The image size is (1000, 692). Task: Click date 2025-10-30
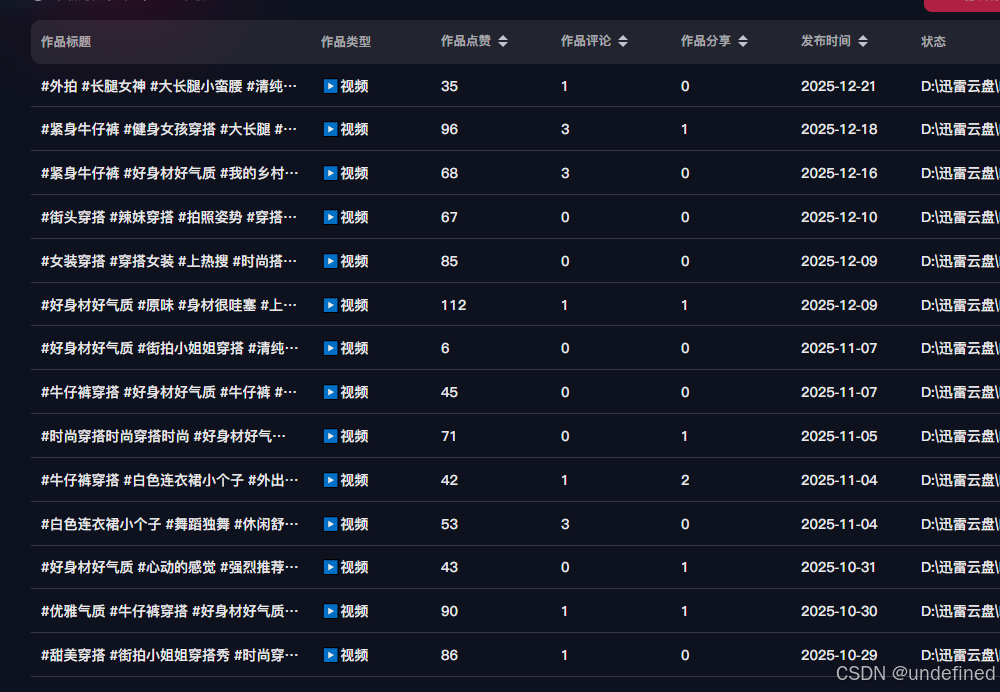pos(839,611)
